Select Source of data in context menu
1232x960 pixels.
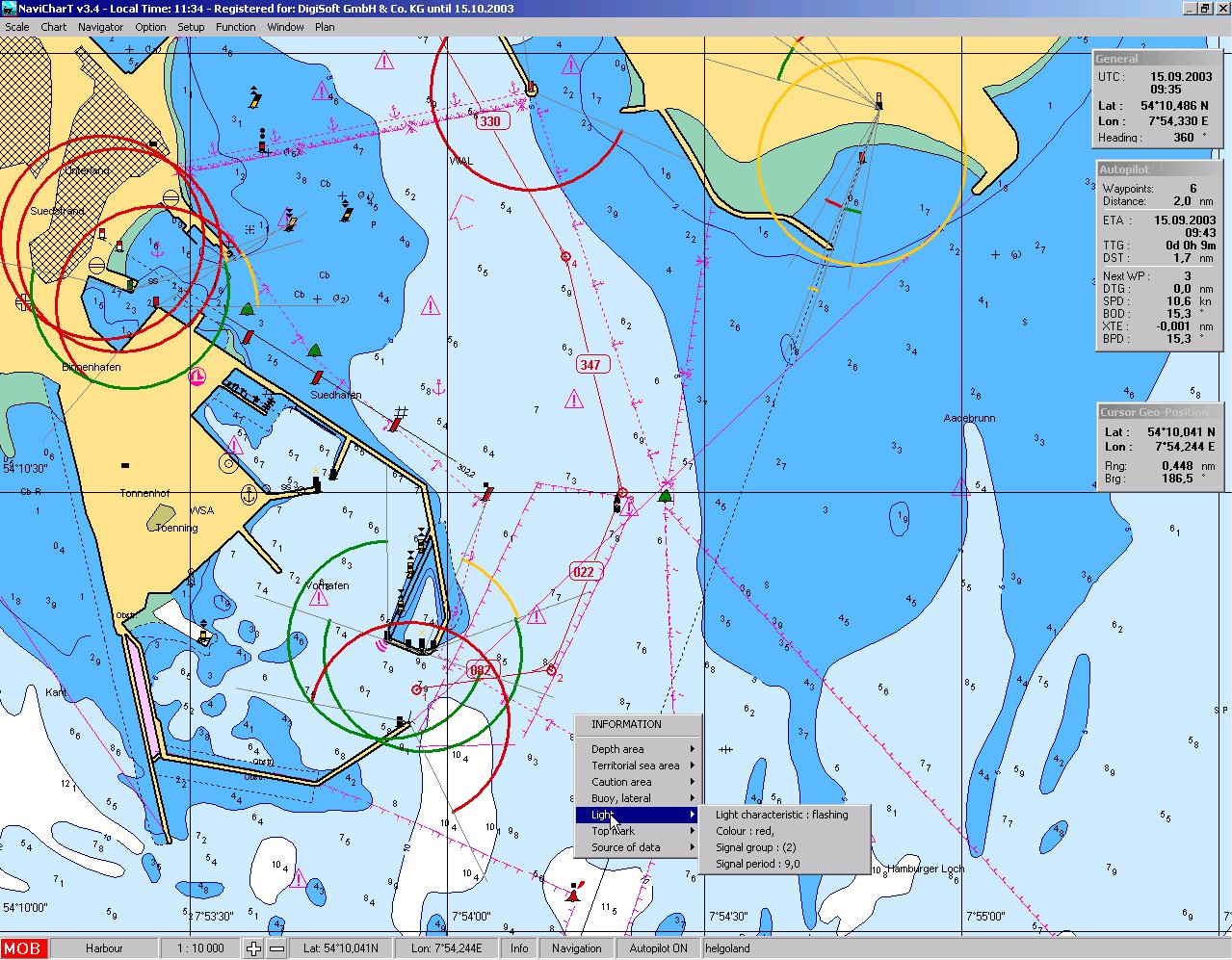click(x=639, y=847)
